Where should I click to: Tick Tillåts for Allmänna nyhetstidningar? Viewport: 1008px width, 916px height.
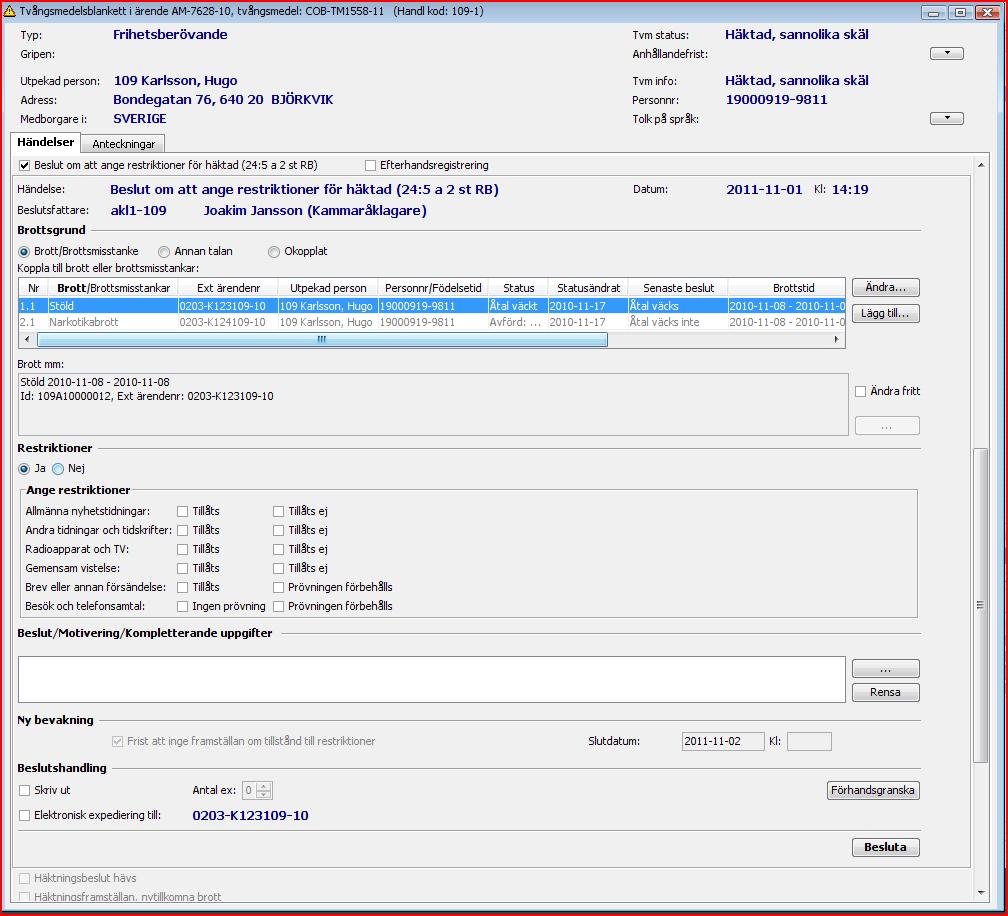click(x=183, y=512)
